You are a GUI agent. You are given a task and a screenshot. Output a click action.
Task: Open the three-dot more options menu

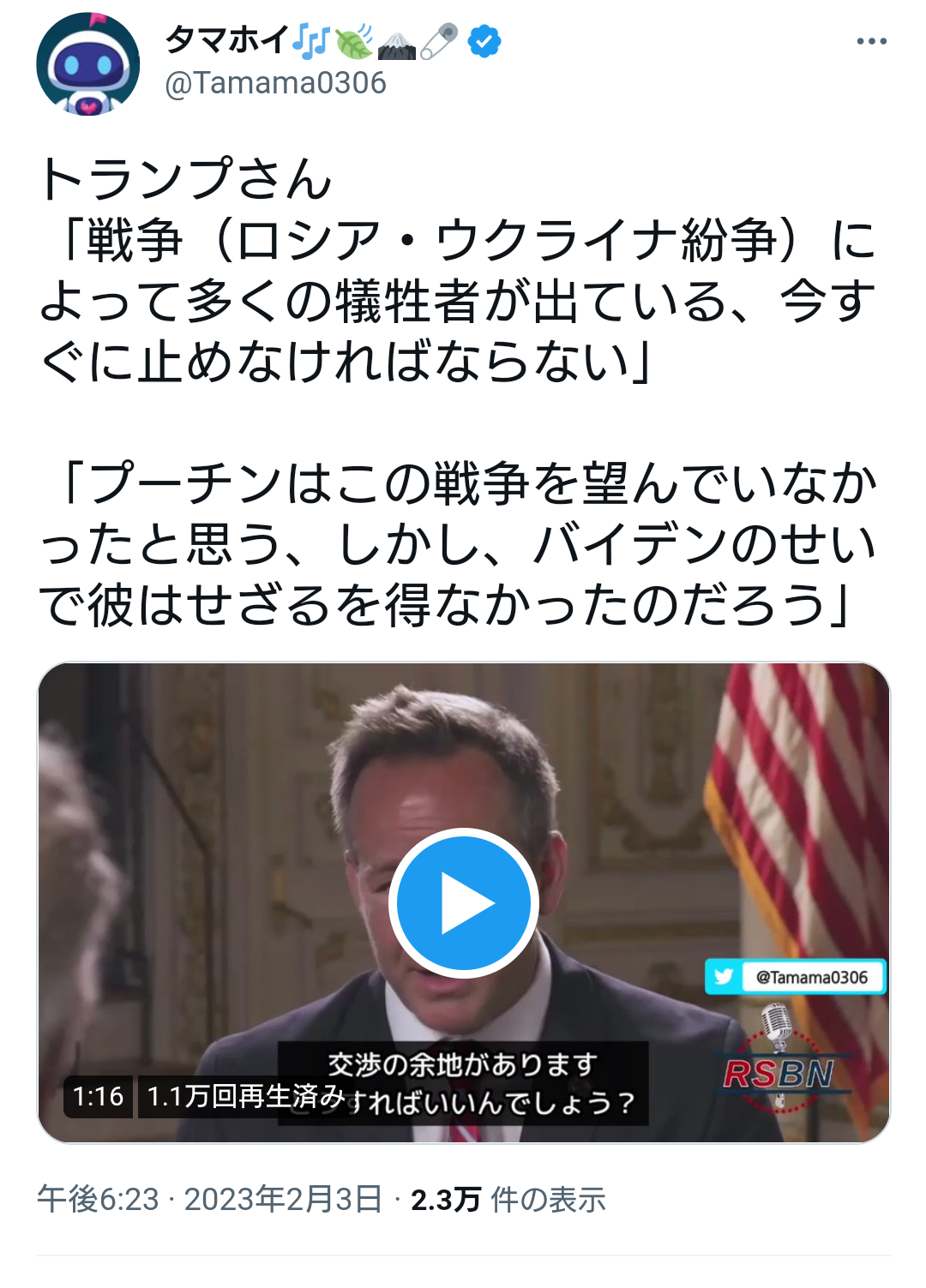(x=871, y=41)
